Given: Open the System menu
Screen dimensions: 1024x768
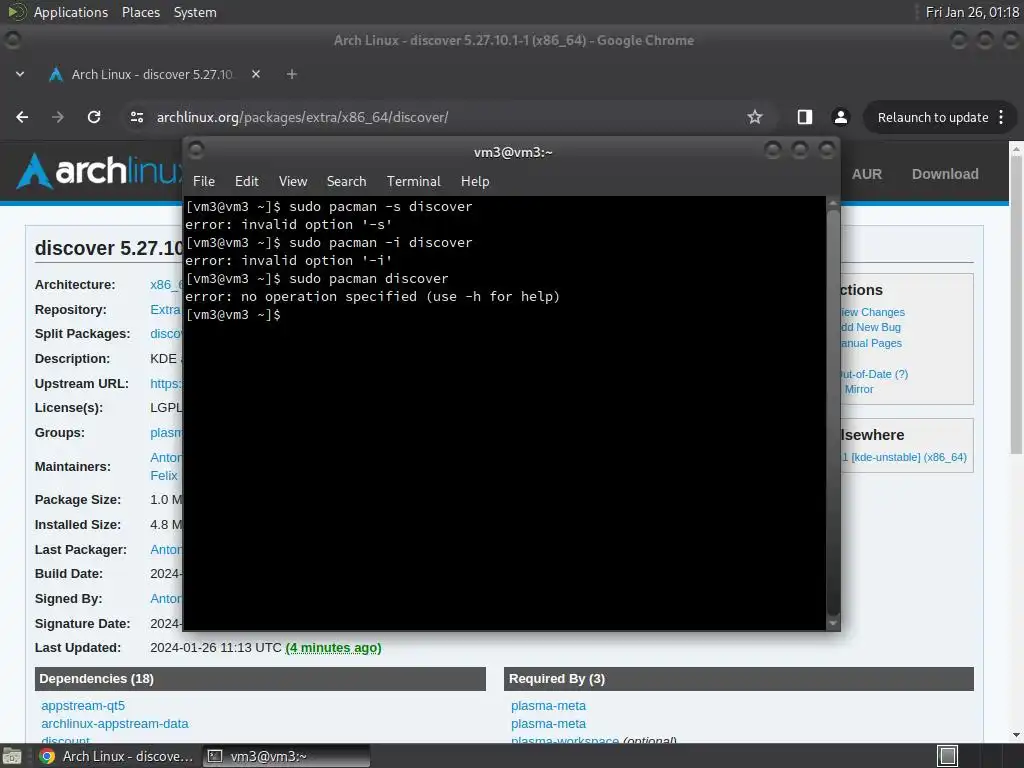Looking at the screenshot, I should click(195, 12).
